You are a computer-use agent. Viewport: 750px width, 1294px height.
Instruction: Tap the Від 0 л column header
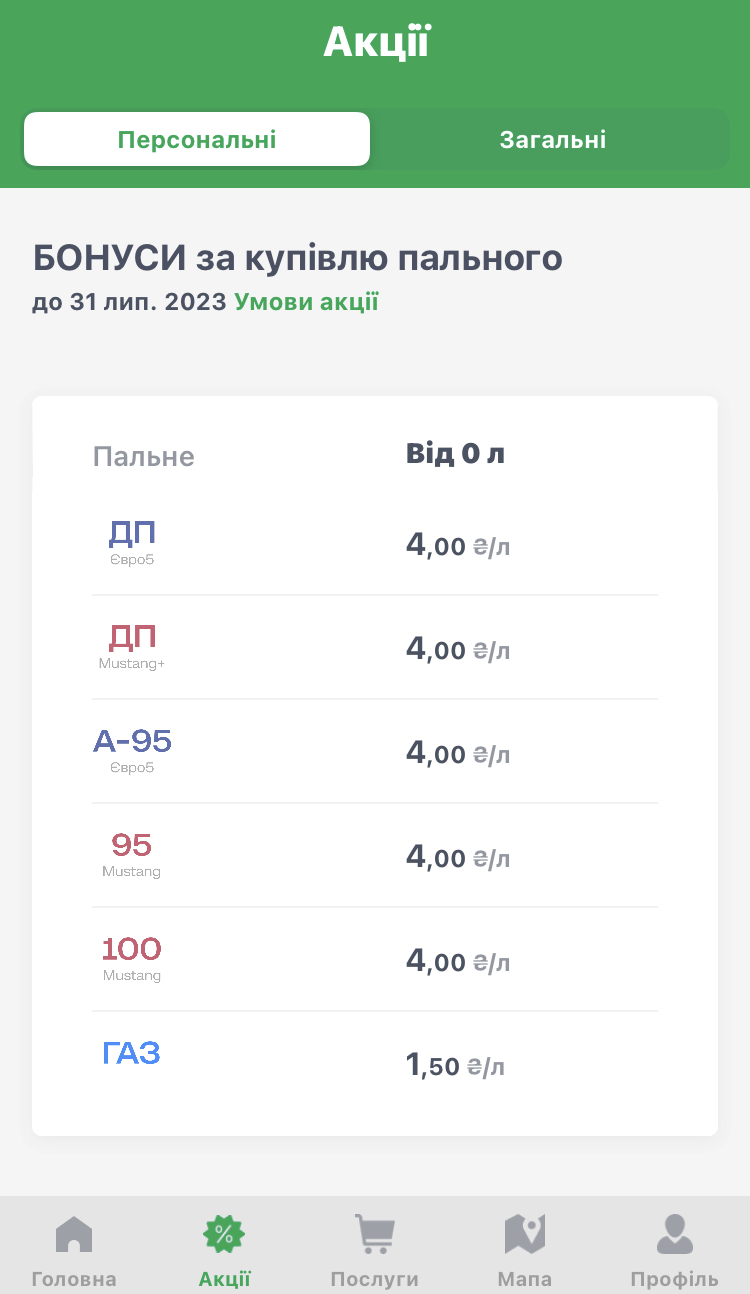455,454
